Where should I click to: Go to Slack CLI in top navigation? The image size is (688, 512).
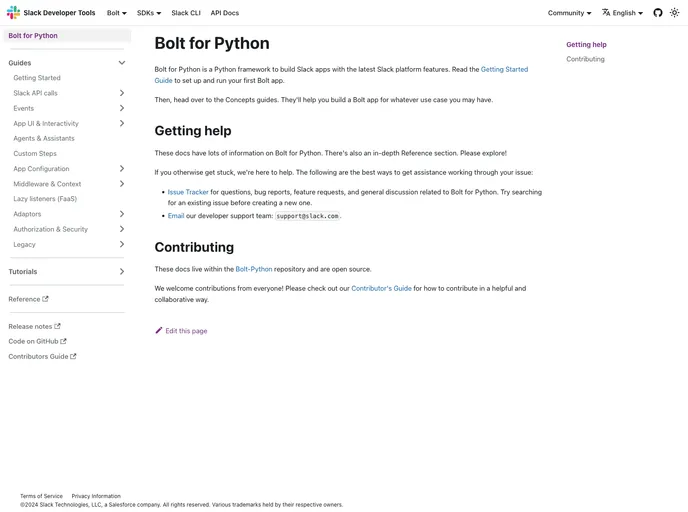coord(186,13)
